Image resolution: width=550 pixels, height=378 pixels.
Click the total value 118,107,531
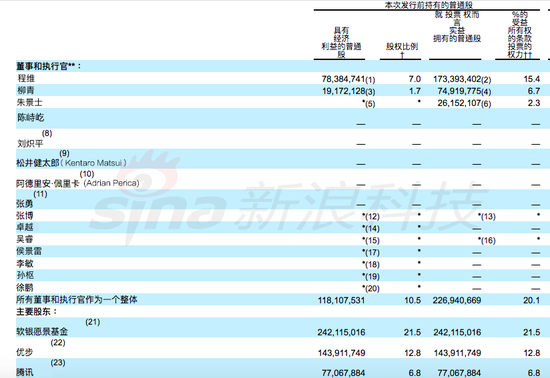coord(341,301)
